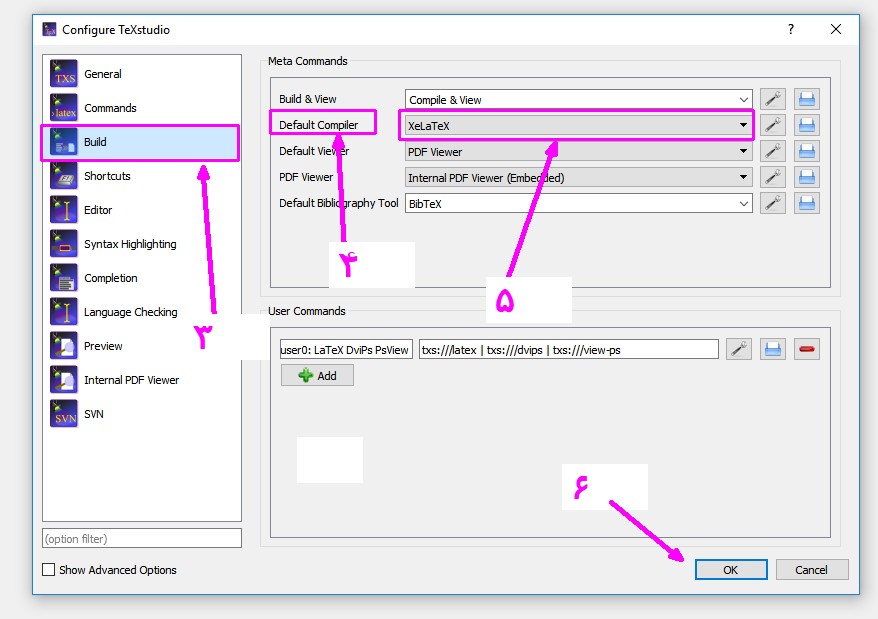This screenshot has width=878, height=619.
Task: Reset Default Bibliography Tool with blue icon
Action: [x=807, y=203]
